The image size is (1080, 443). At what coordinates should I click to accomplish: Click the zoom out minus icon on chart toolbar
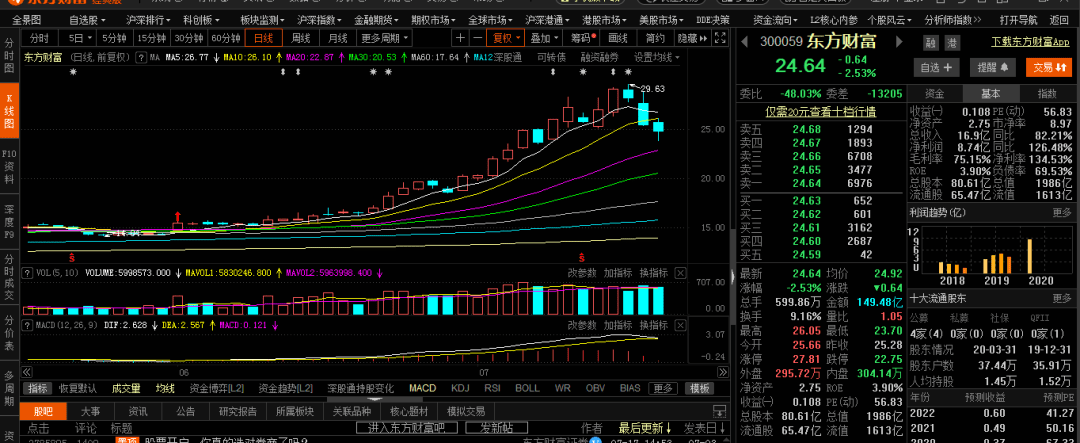pyautogui.click(x=477, y=38)
